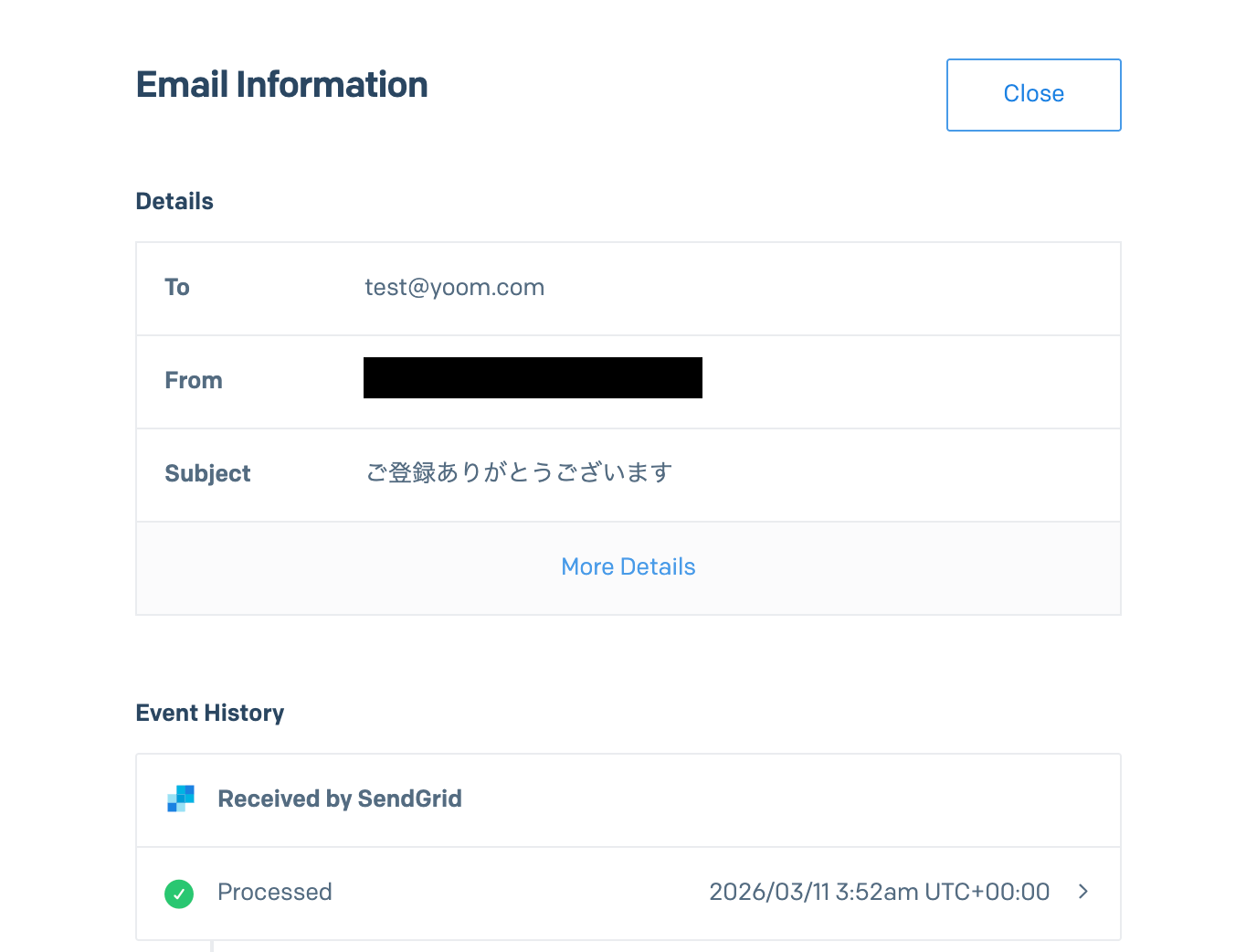
Task: Click the To field label
Action: [x=177, y=288]
